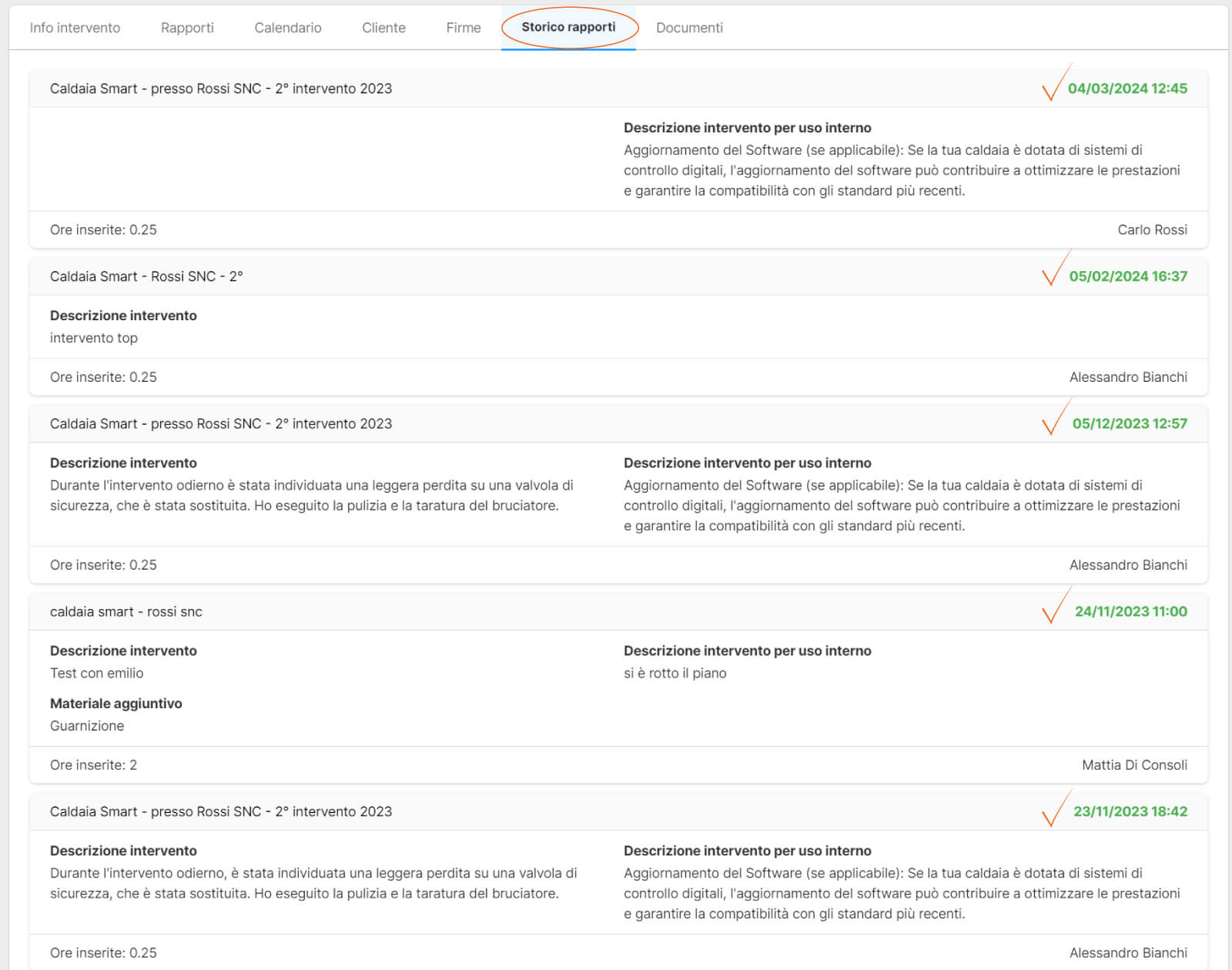This screenshot has width=1232, height=970.
Task: Click technician name Mattia Di Consoli
Action: coord(1133,764)
